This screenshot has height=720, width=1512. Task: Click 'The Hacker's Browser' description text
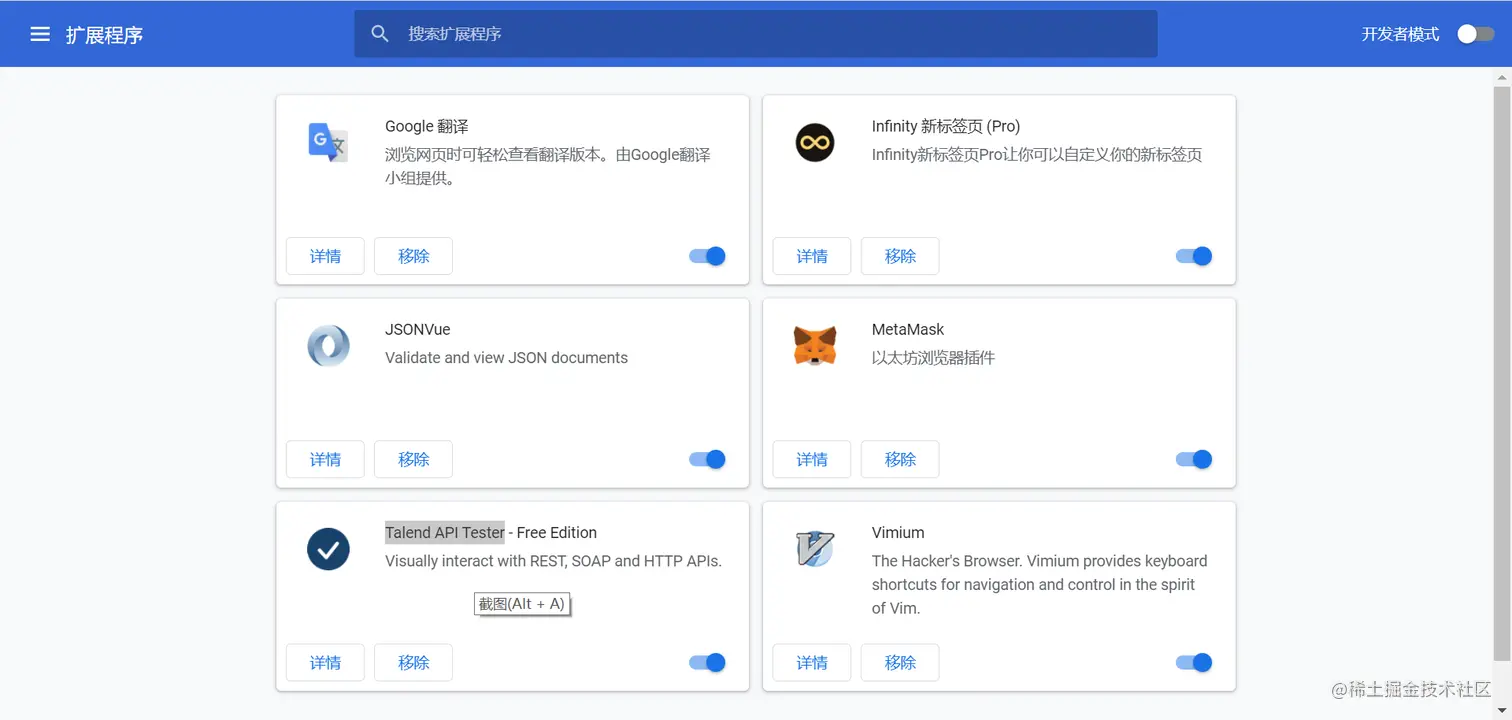pyautogui.click(x=1039, y=584)
